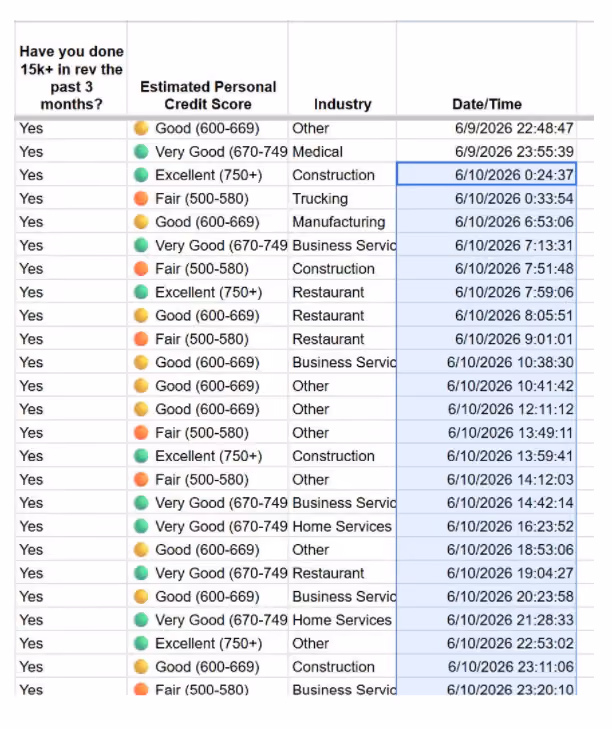Select 'Home Services' in the 21:28:33 row

coord(342,620)
